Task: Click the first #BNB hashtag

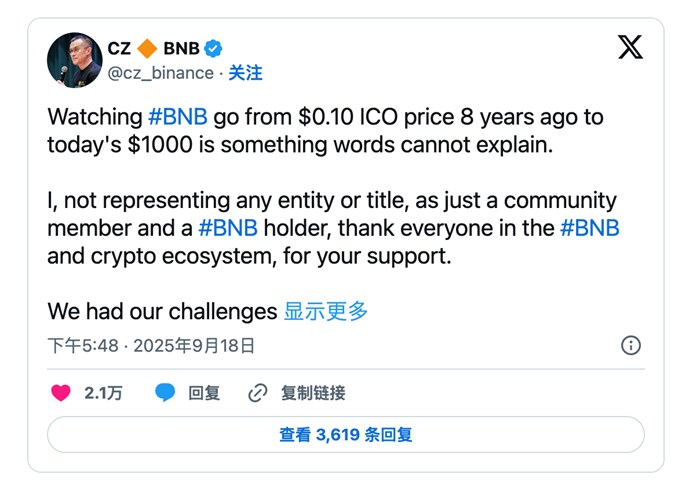Action: [178, 116]
